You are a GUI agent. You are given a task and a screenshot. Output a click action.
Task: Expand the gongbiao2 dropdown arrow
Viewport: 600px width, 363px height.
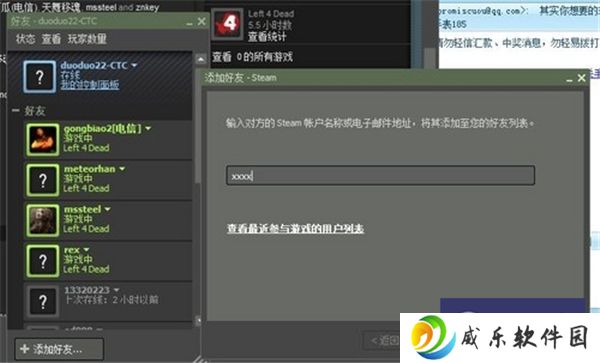click(148, 129)
